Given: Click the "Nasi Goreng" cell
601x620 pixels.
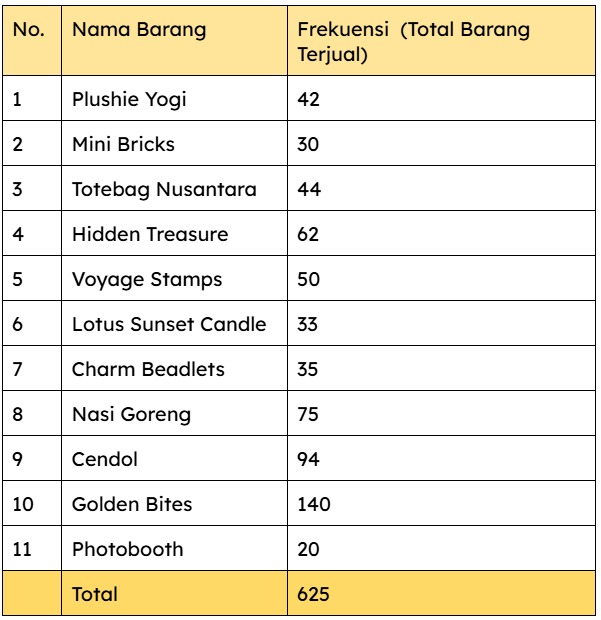Looking at the screenshot, I should coord(131,414).
